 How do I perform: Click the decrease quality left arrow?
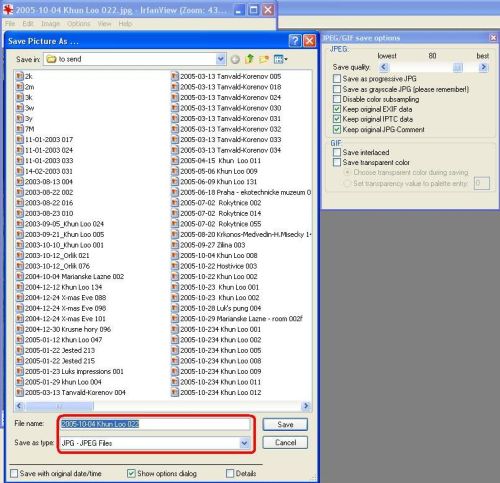[x=384, y=67]
